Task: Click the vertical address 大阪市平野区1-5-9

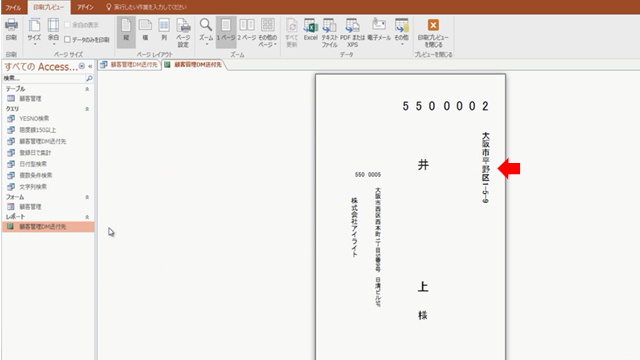Action: click(485, 167)
